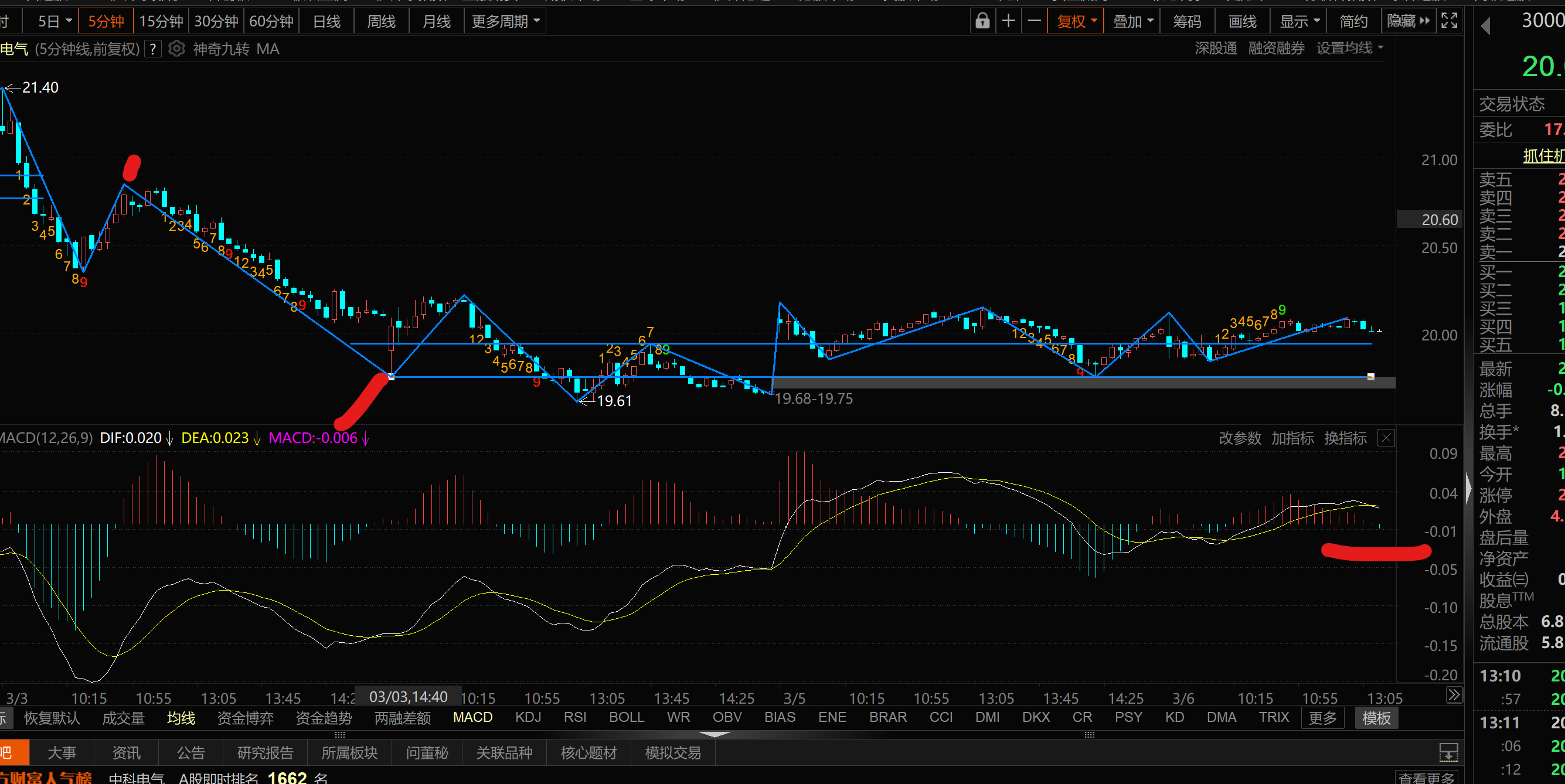Toggle 筹码 chip distribution display
The width and height of the screenshot is (1565, 784).
tap(1186, 21)
